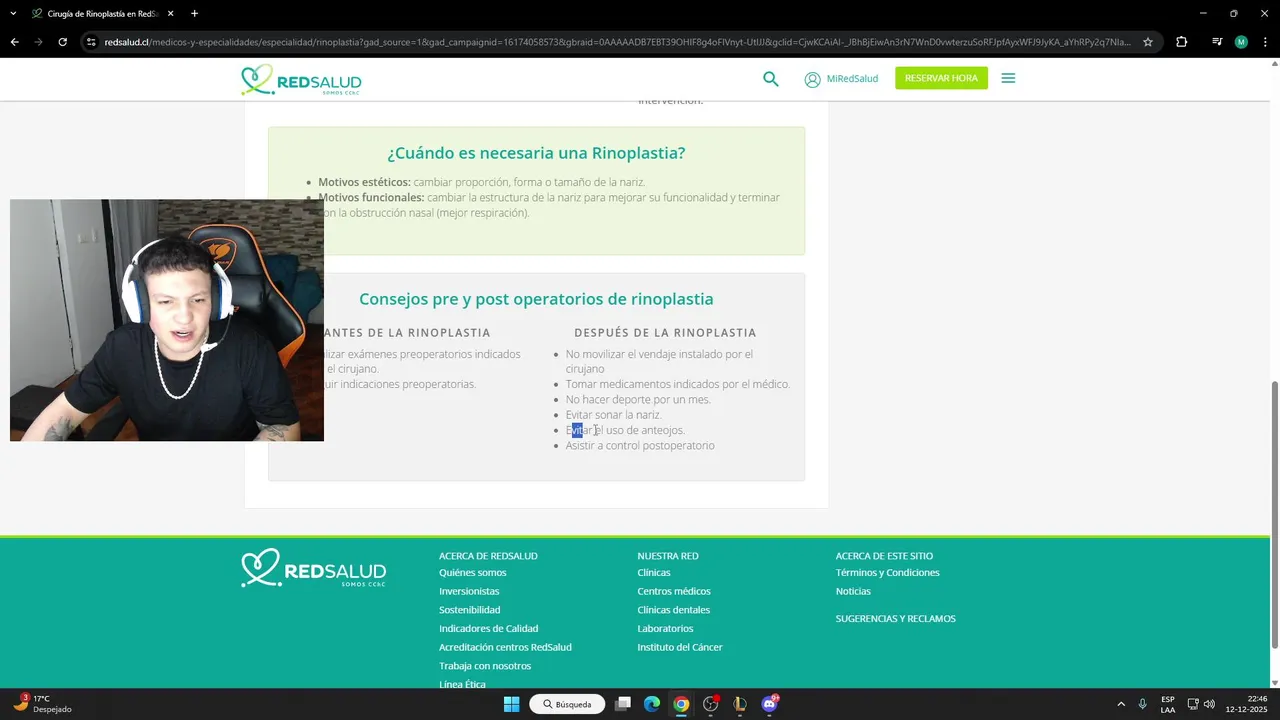Viewport: 1280px width, 720px height.
Task: Open Indicadores de Calidad link
Action: pos(488,628)
